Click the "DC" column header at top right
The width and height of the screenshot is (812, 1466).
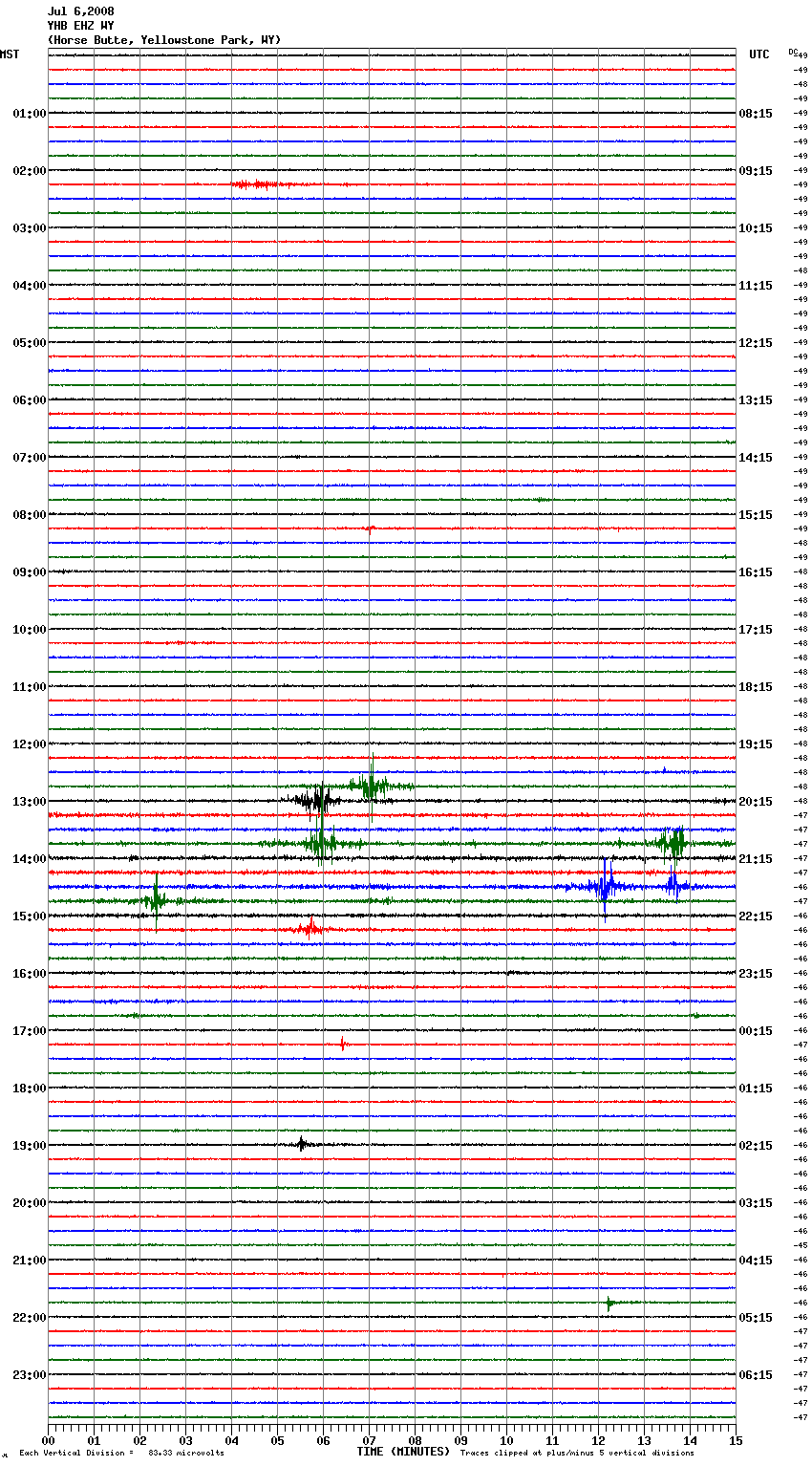coord(793,52)
